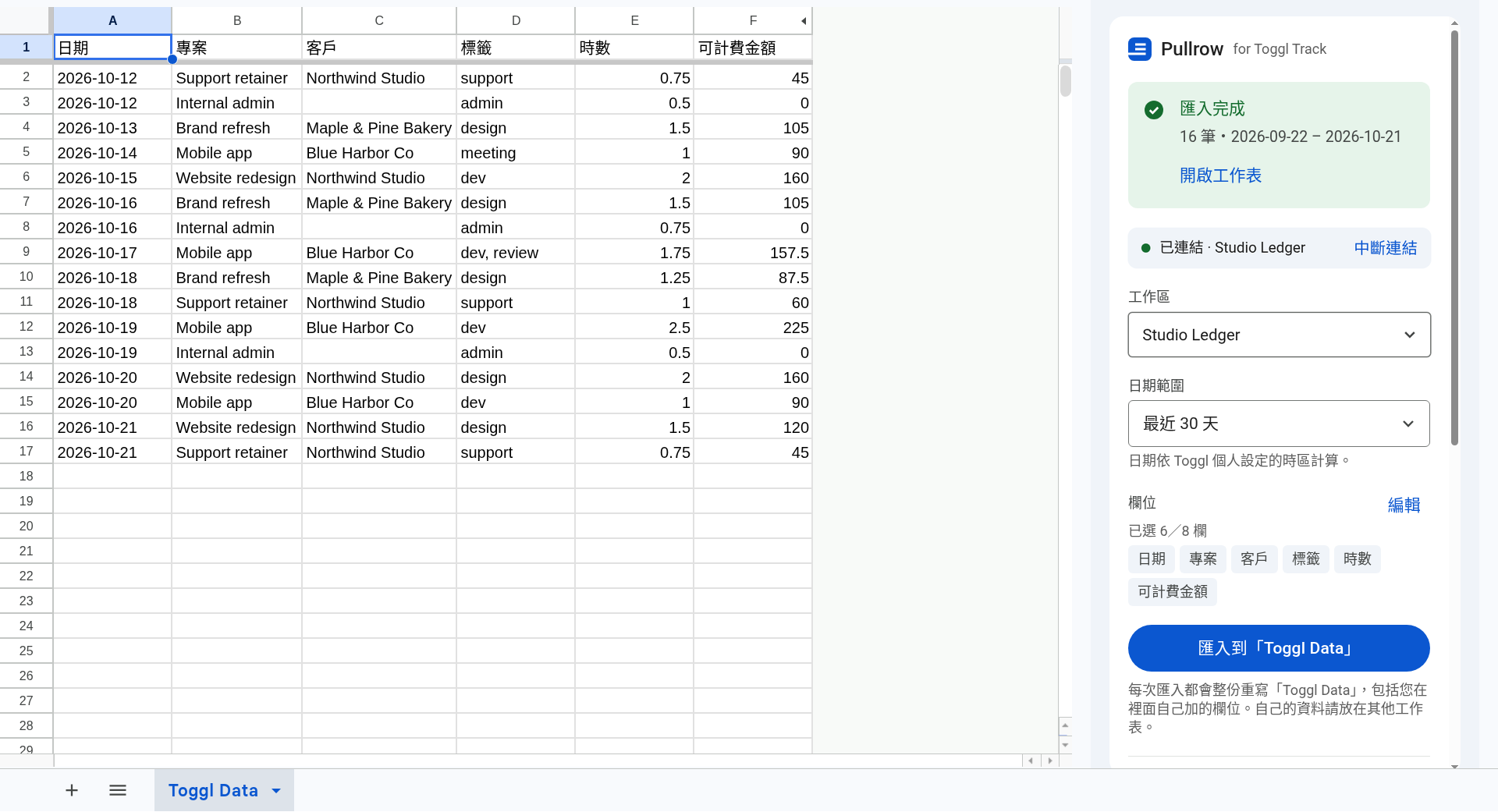The image size is (1498, 812).
Task: Select column D header
Action: (516, 21)
